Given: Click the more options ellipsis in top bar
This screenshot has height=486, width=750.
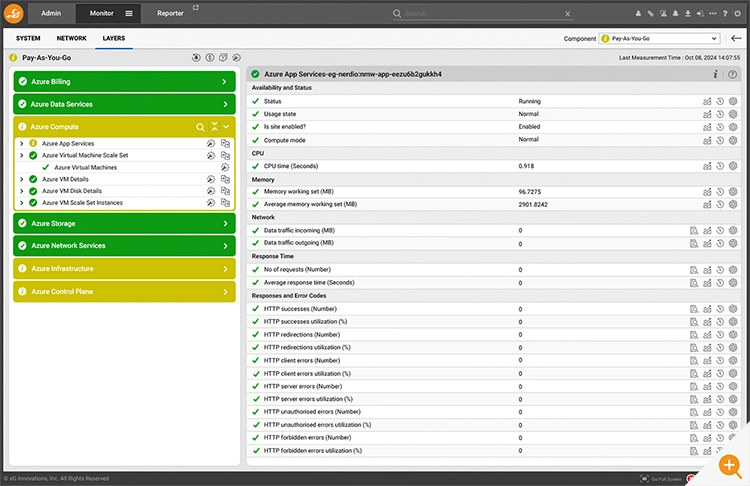Looking at the screenshot, I should point(713,14).
